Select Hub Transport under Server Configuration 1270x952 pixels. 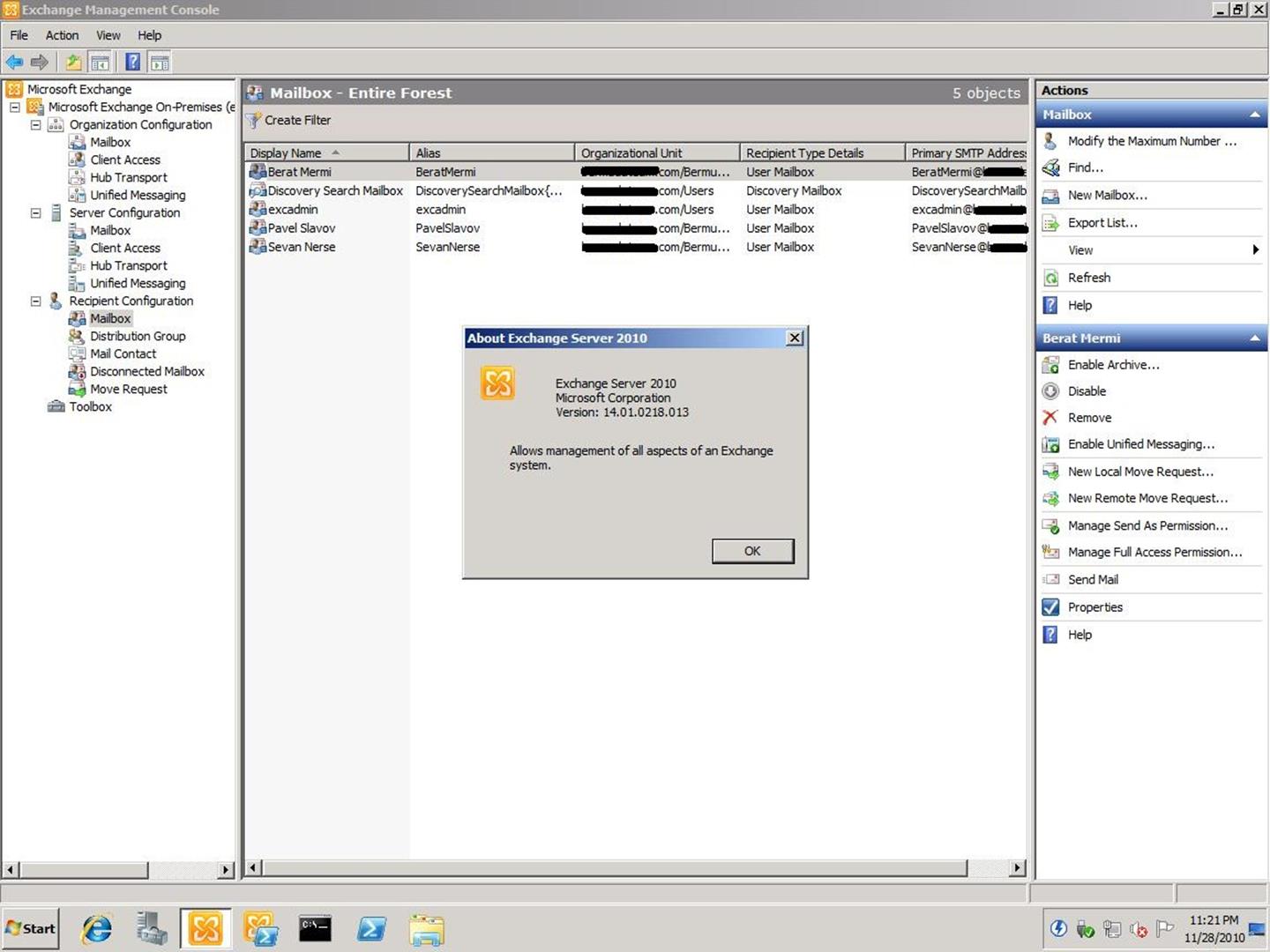[x=128, y=265]
